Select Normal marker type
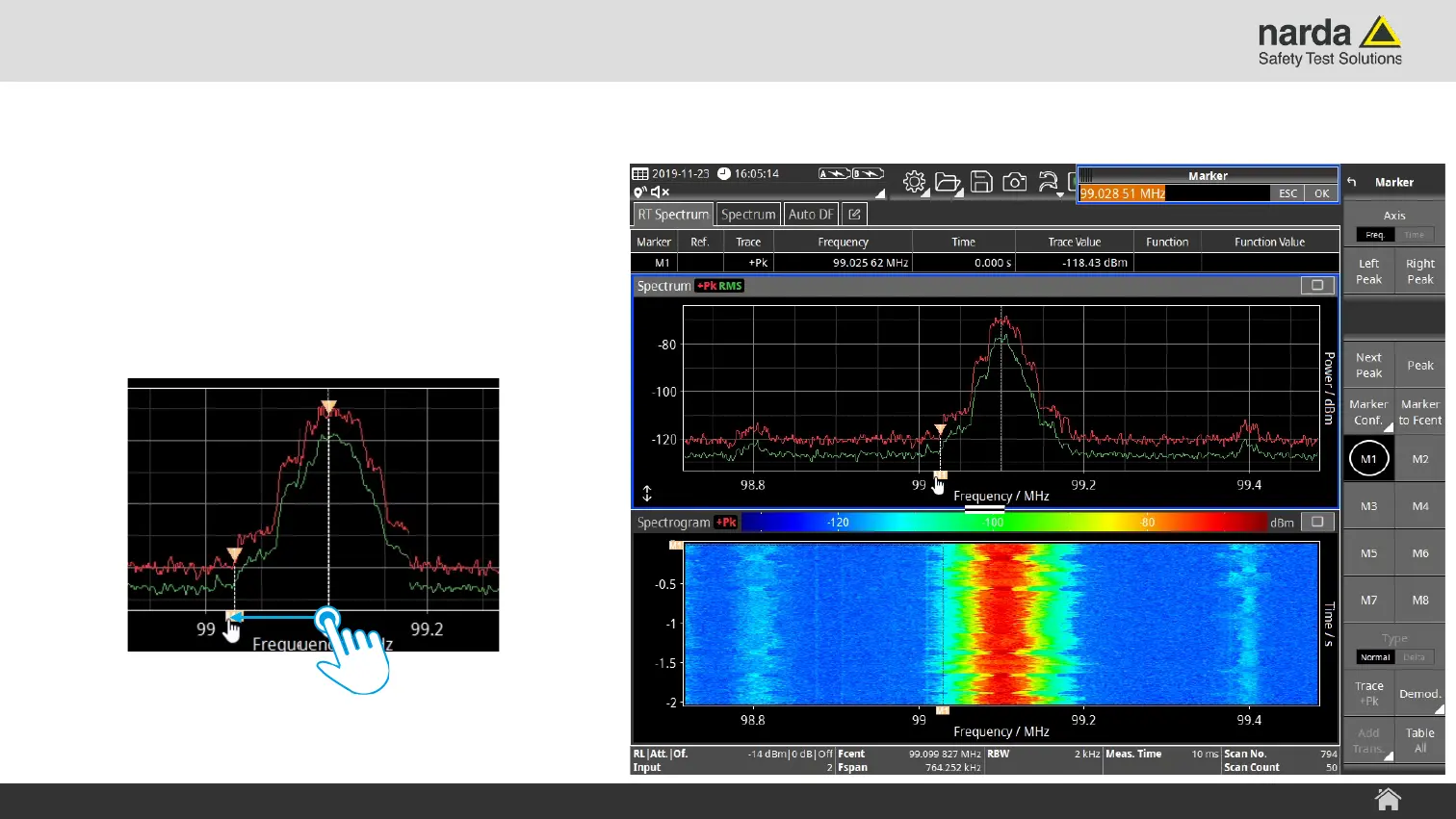This screenshot has width=1456, height=819. [x=1375, y=657]
